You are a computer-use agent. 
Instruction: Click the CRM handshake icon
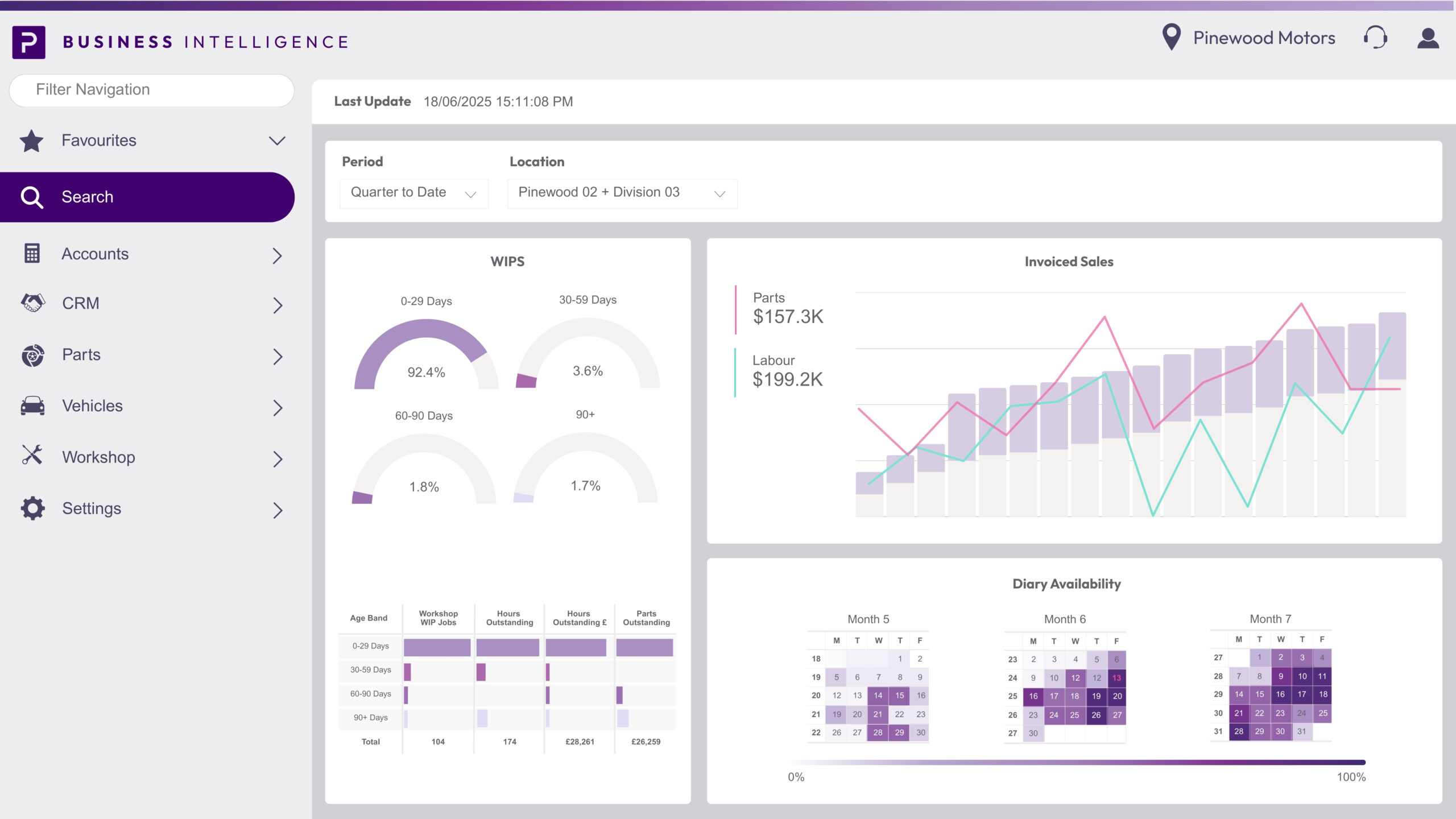(x=33, y=303)
